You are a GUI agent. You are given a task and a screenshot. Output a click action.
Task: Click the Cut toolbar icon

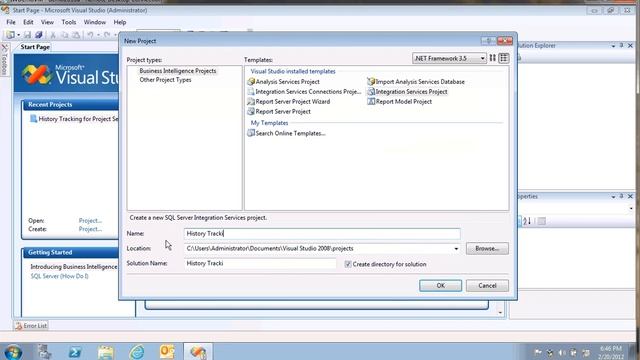53,35
